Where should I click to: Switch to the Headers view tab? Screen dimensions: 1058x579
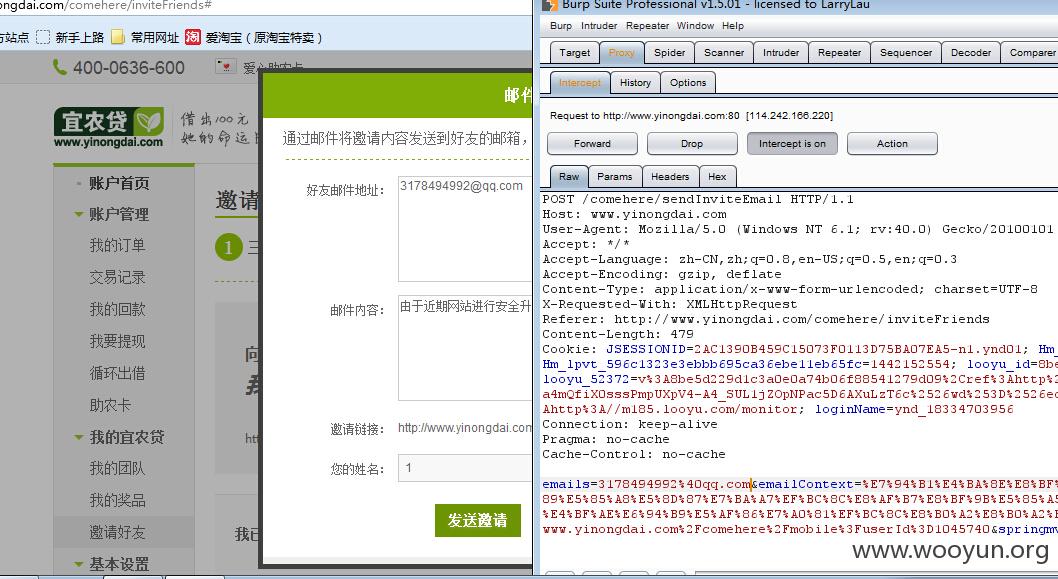pos(670,176)
